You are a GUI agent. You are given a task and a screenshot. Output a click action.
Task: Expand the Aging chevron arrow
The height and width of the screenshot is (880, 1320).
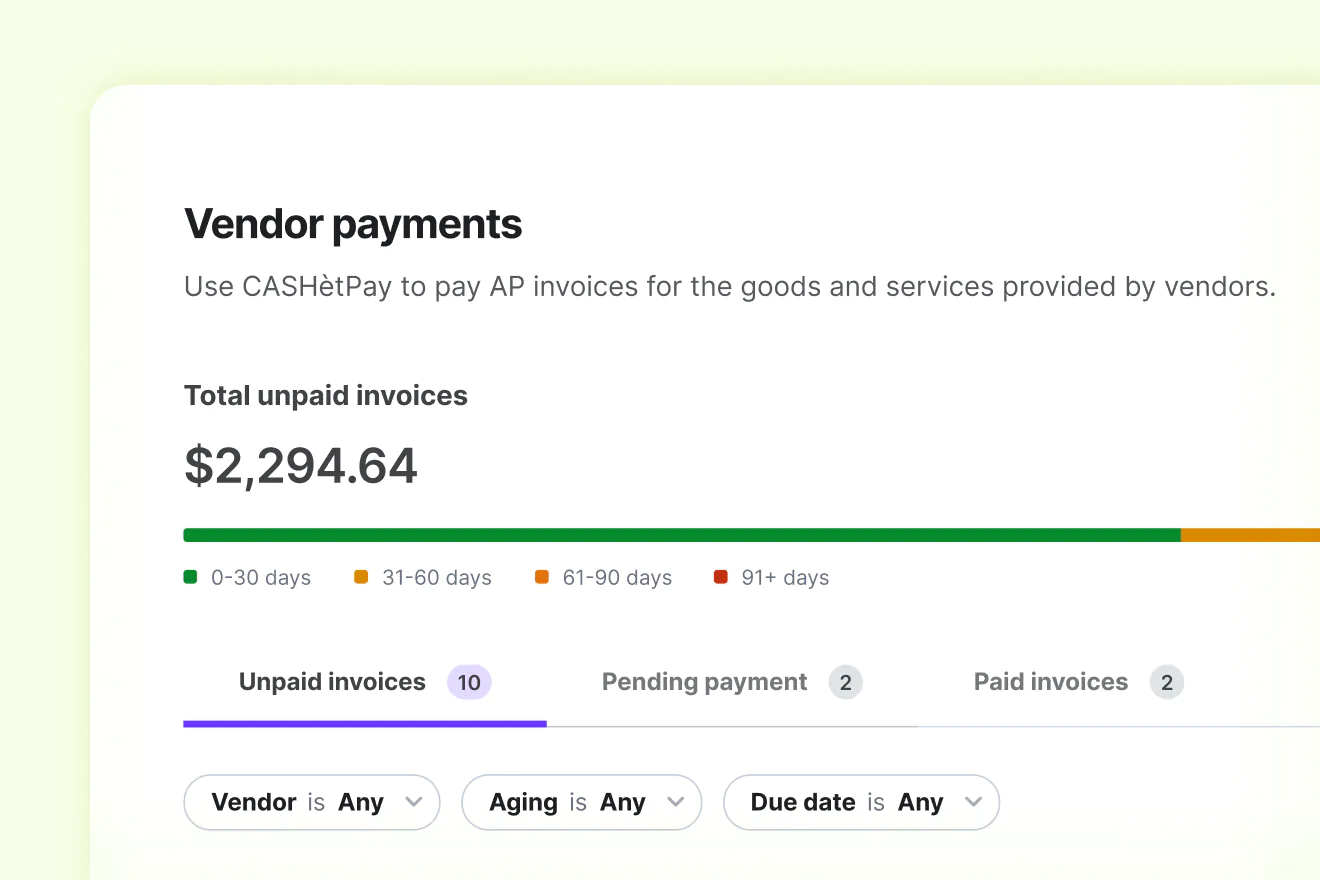click(678, 802)
